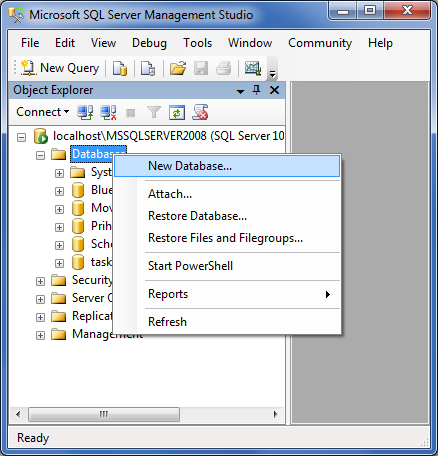Open the Help menu
Image resolution: width=438 pixels, height=456 pixels.
click(380, 43)
